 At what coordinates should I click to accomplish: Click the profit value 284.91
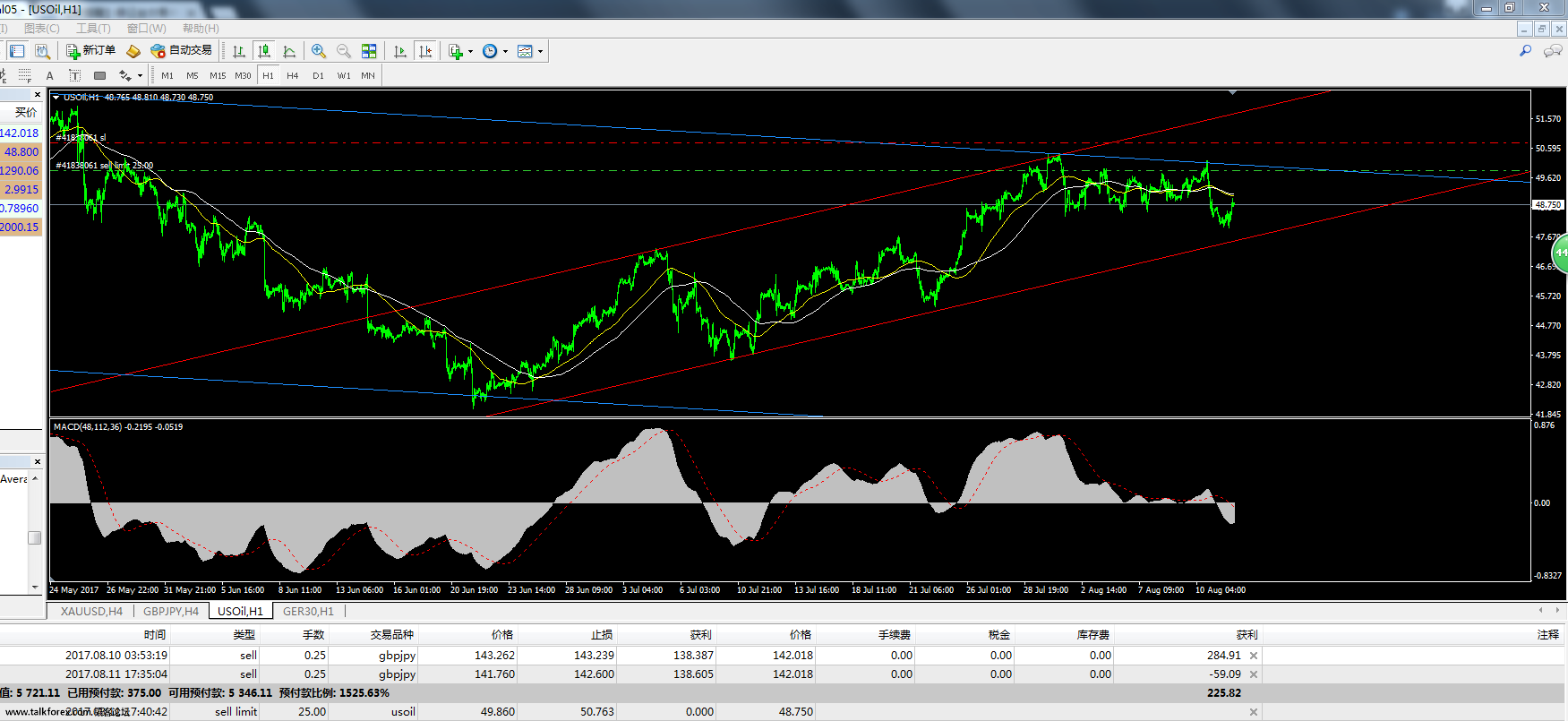point(1223,656)
